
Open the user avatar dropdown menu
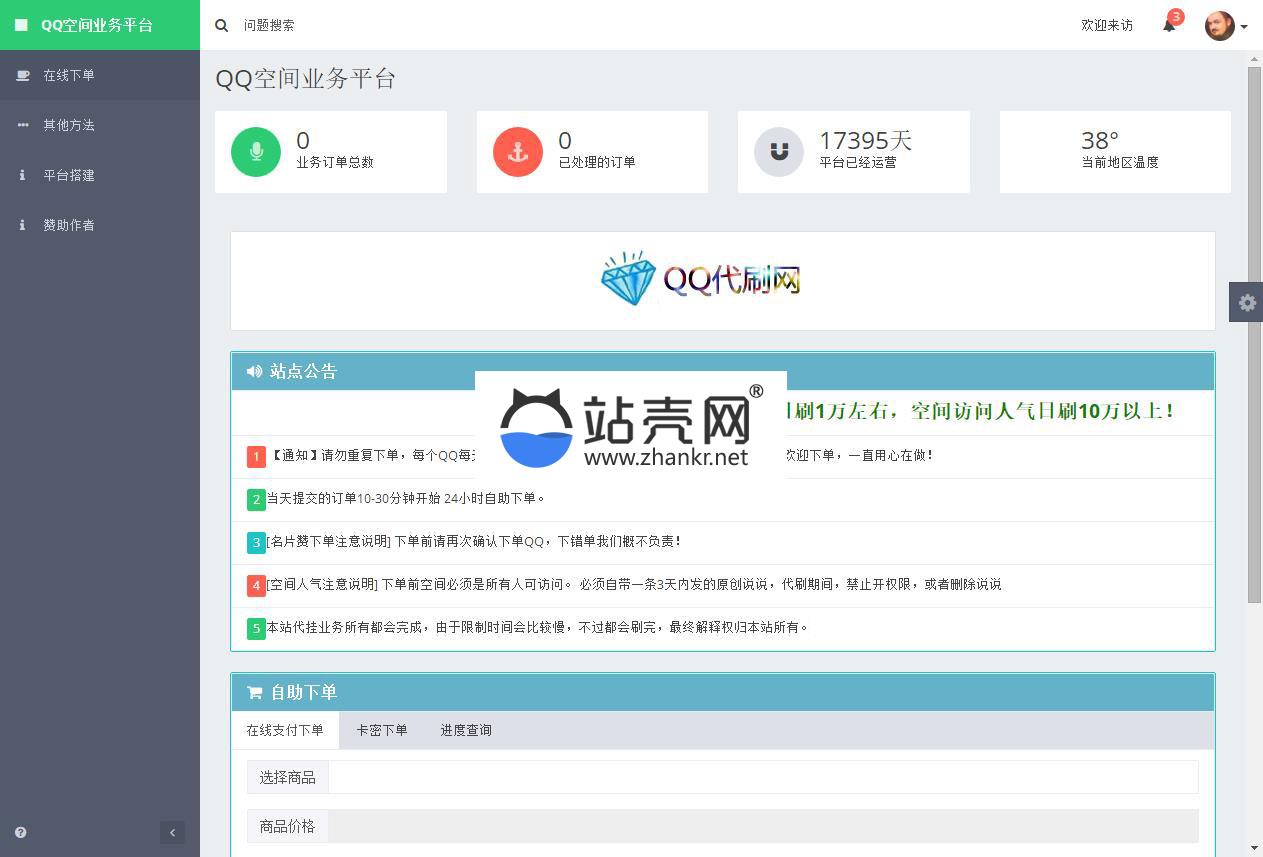tap(1225, 26)
